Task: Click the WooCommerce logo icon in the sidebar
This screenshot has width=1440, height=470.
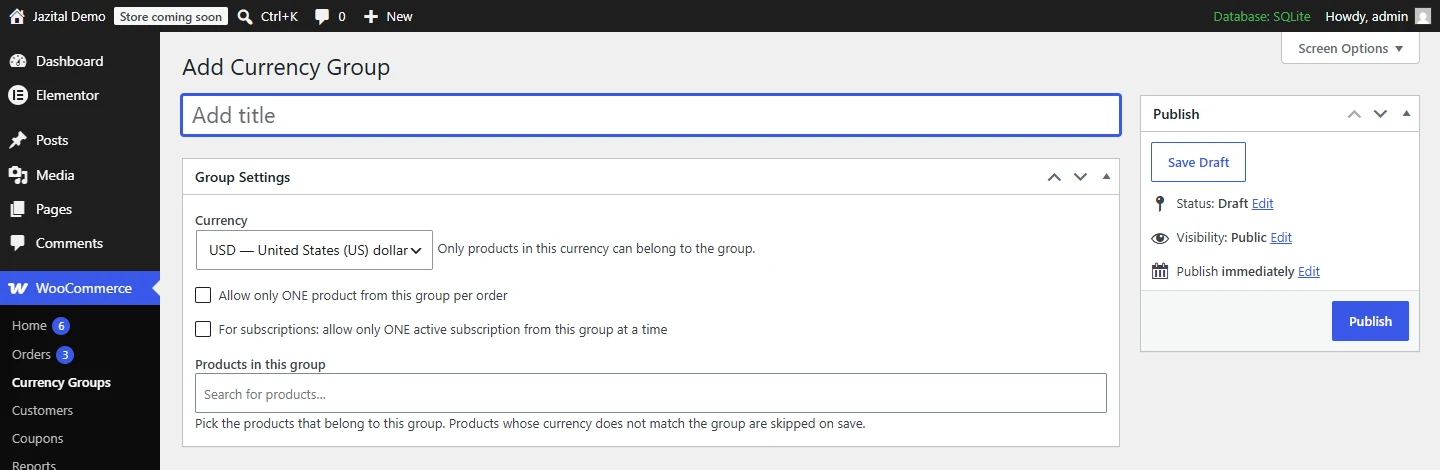Action: tap(18, 288)
